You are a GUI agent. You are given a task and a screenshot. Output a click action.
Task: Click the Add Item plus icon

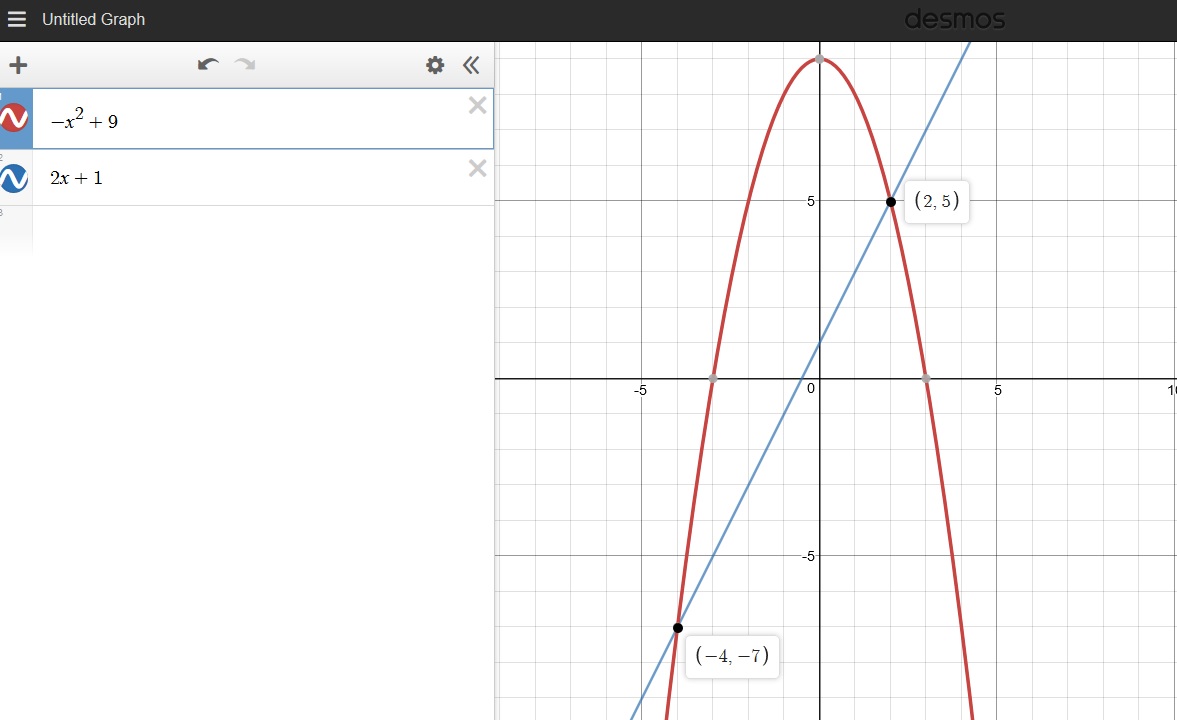(18, 66)
